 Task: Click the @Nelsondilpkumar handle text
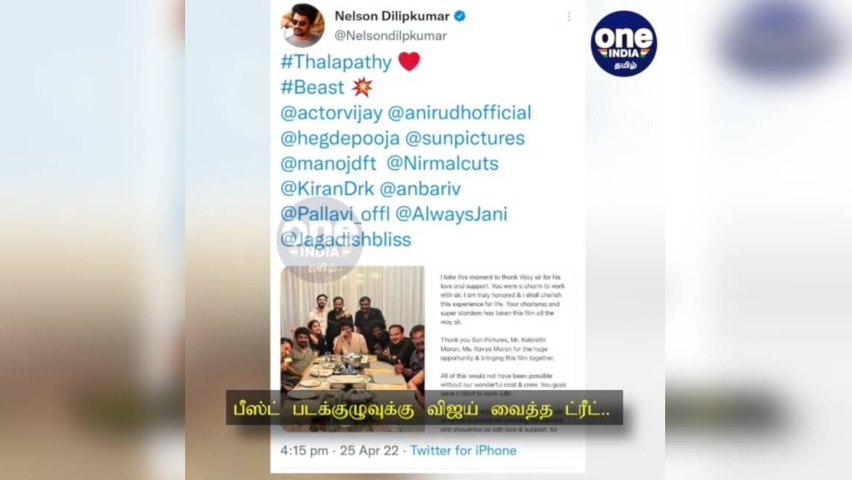[x=391, y=36]
